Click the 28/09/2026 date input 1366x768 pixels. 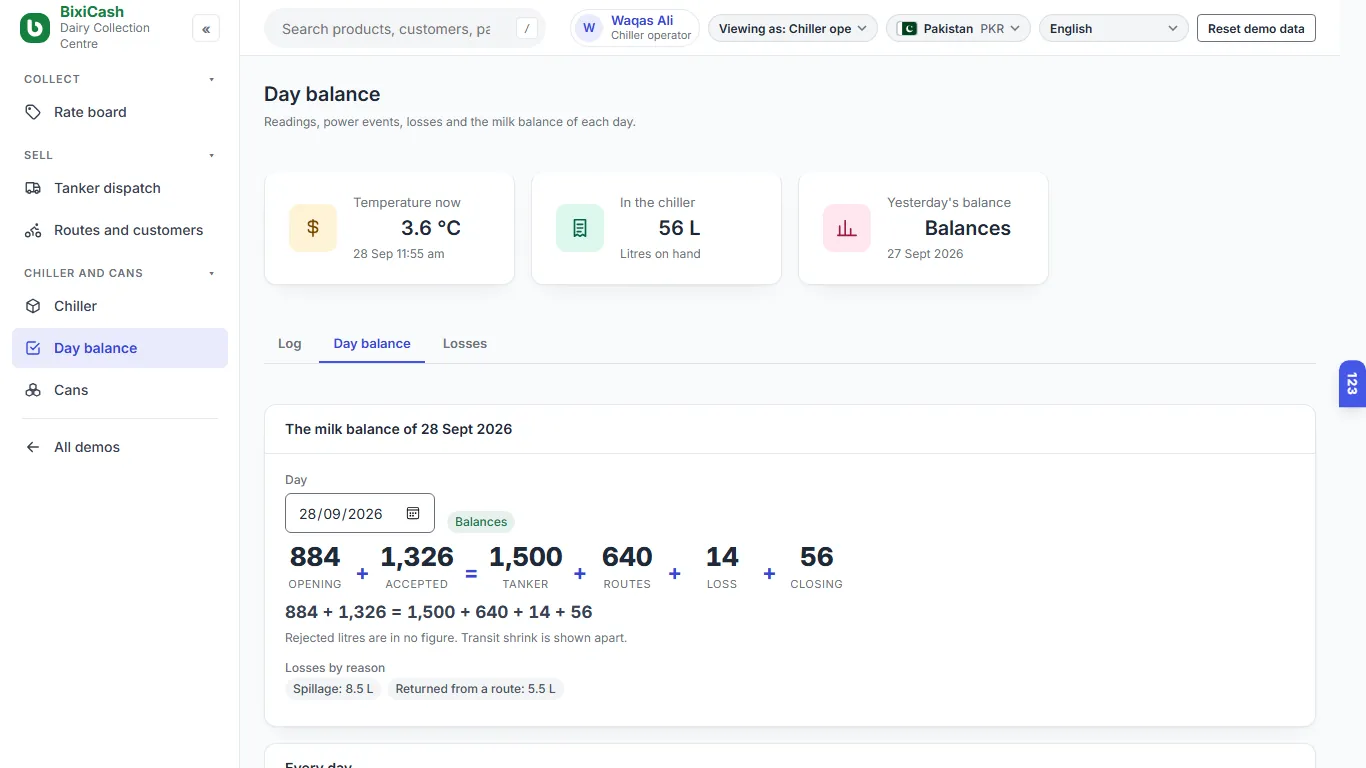click(x=360, y=513)
